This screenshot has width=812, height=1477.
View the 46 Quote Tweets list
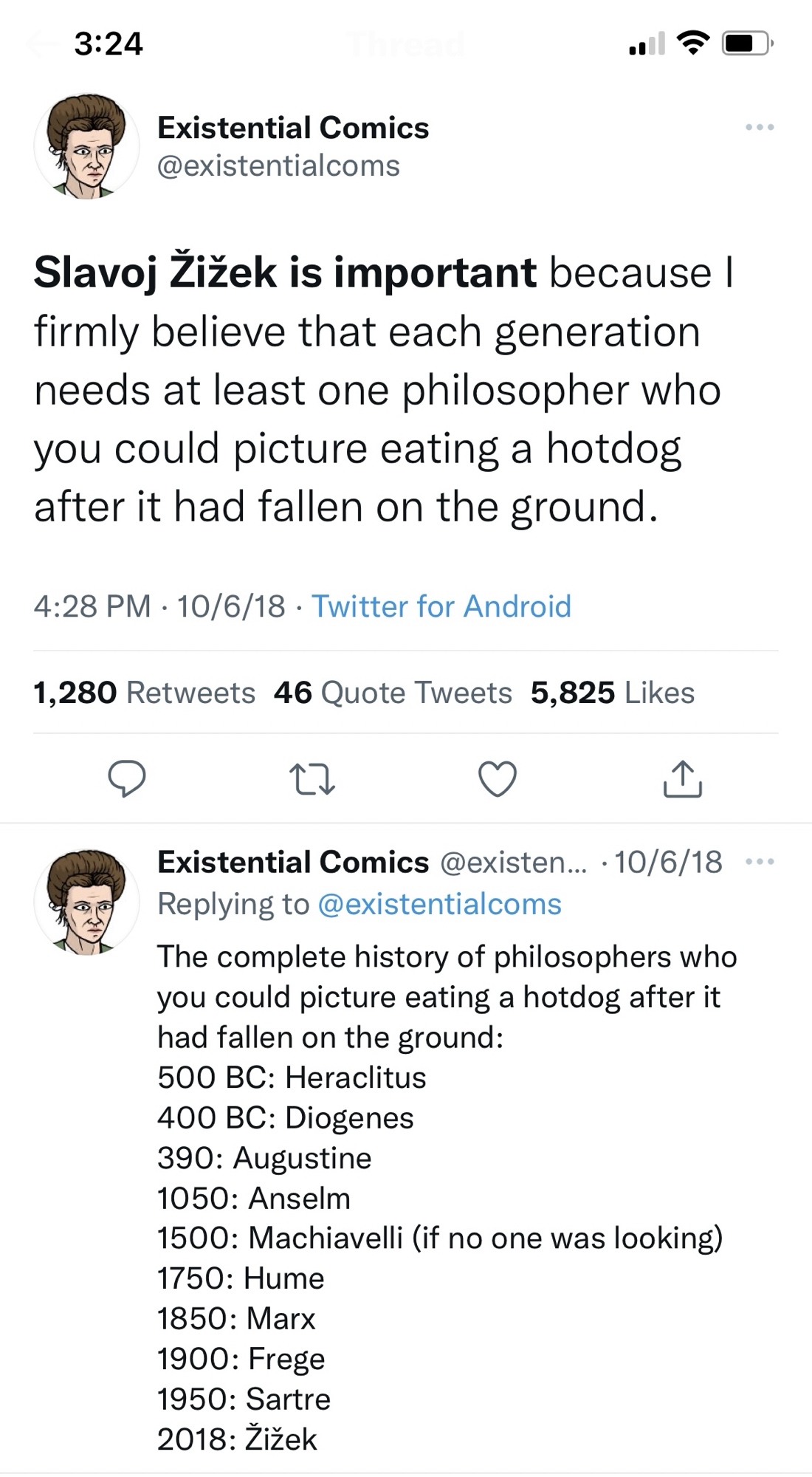(x=392, y=693)
